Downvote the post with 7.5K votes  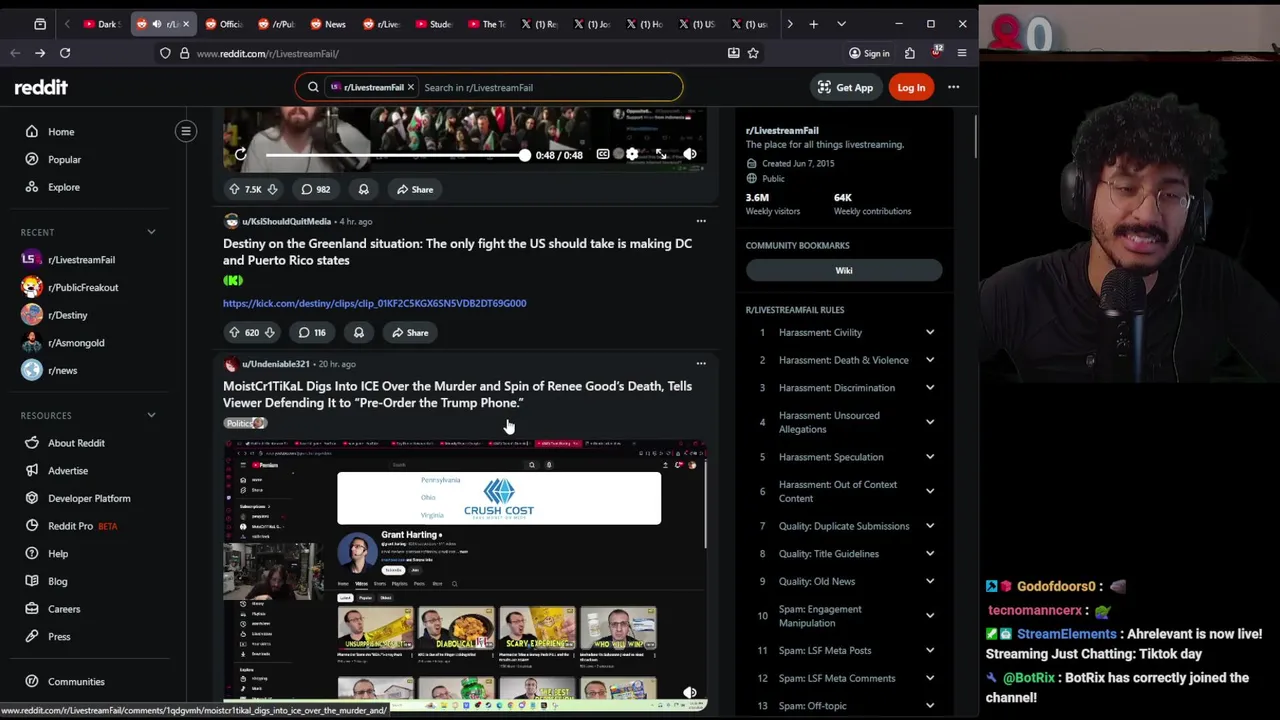(272, 189)
